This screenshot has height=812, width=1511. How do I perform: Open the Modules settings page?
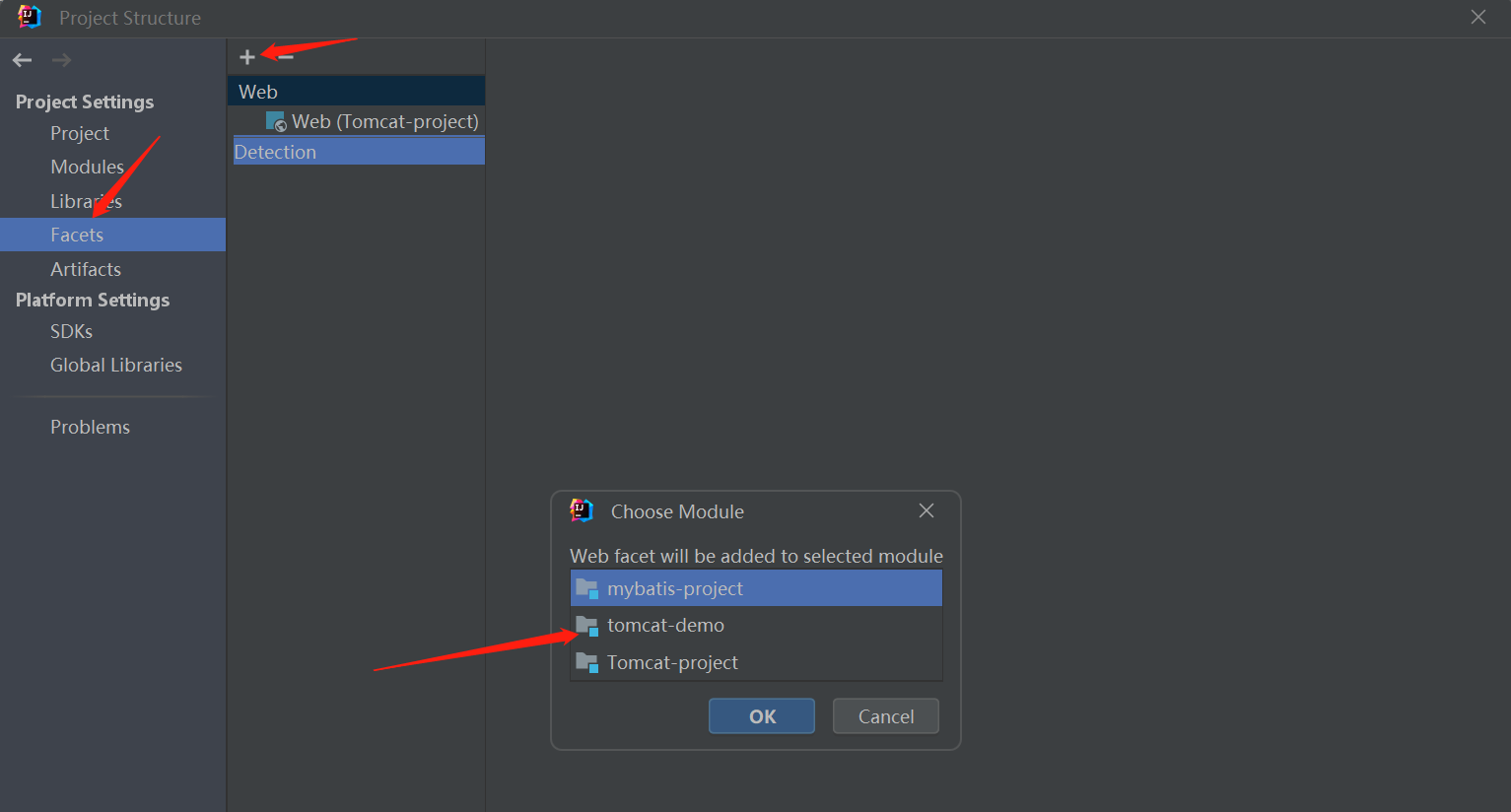[x=87, y=167]
